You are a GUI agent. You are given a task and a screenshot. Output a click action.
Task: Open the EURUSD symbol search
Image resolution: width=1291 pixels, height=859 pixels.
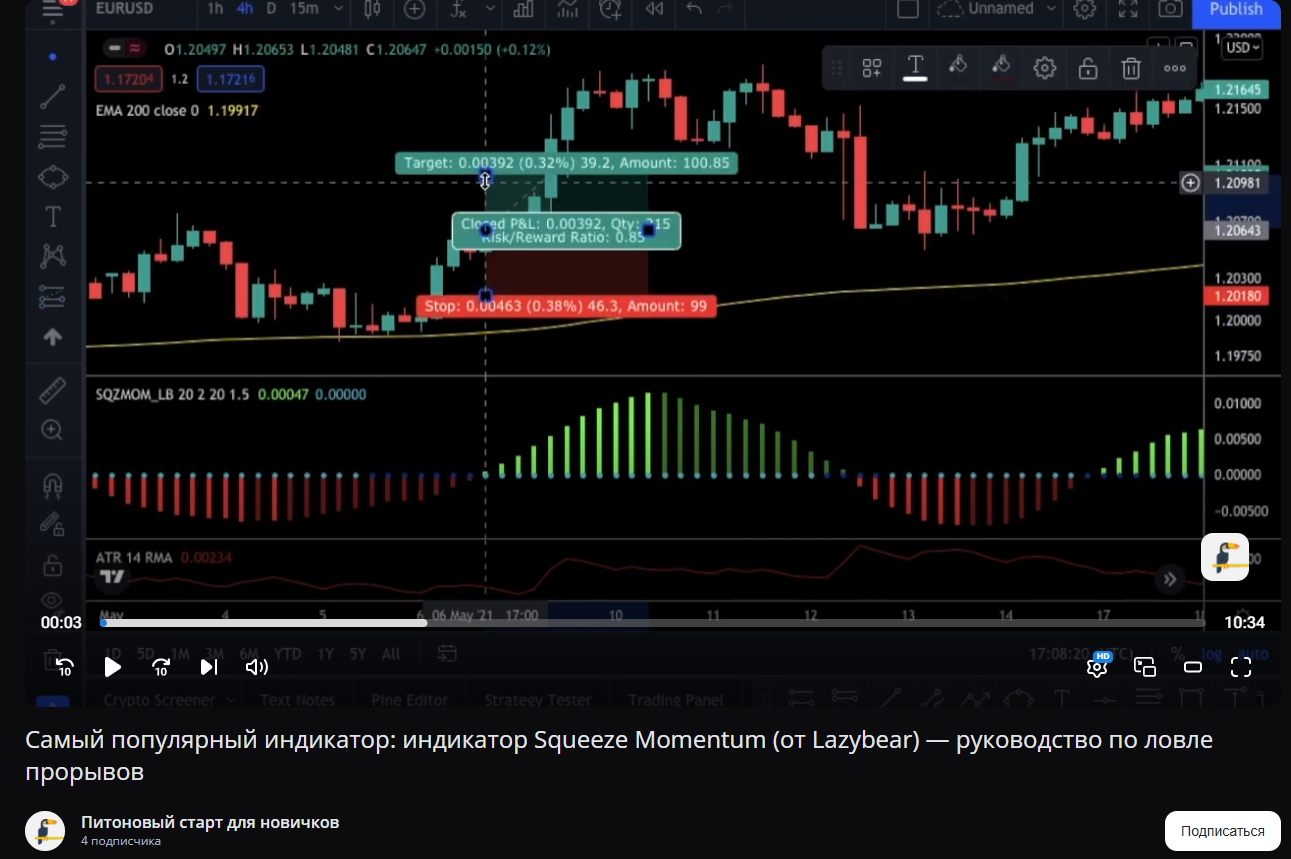(126, 9)
